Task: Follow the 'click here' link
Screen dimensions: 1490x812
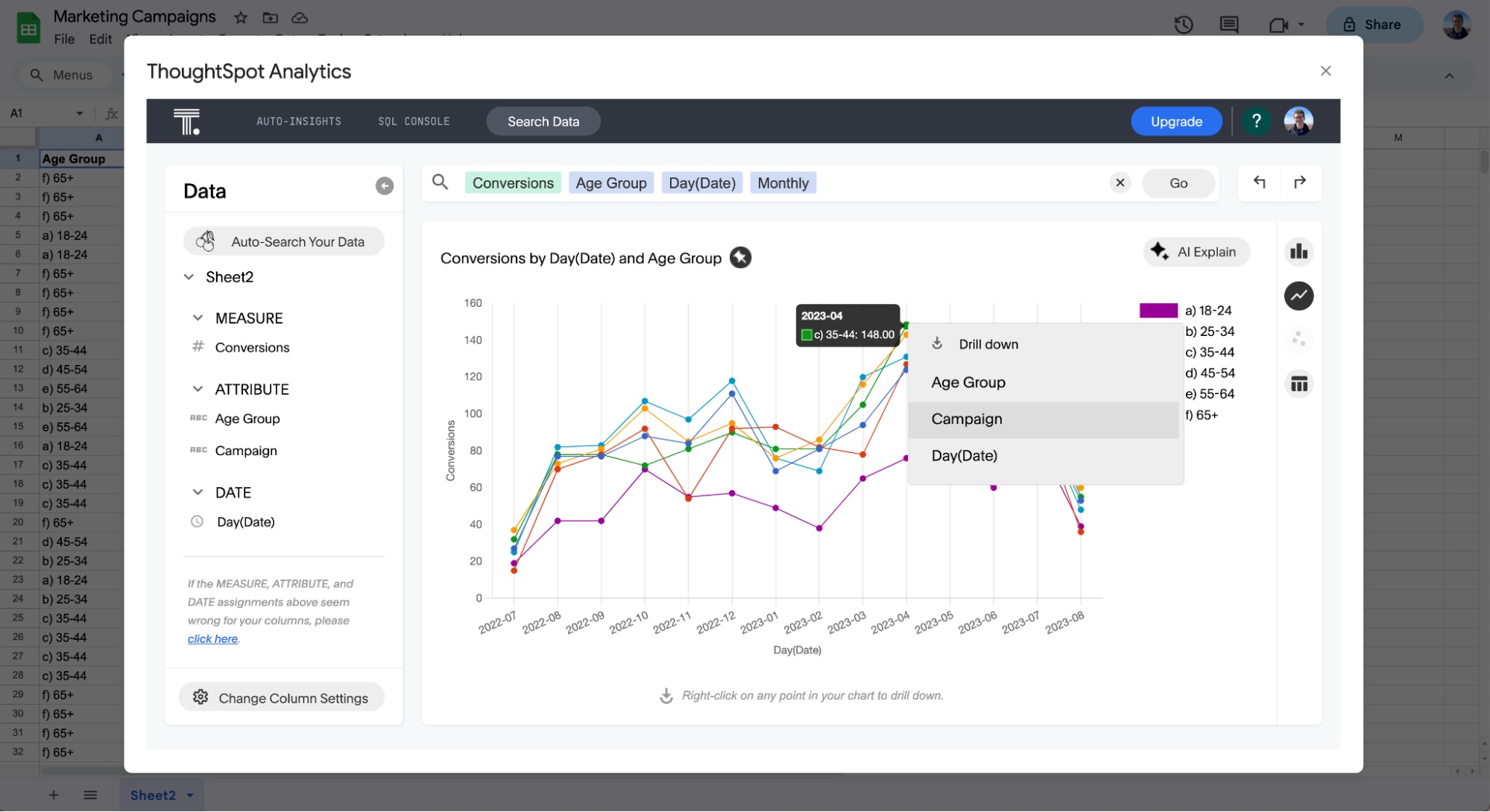Action: (212, 639)
